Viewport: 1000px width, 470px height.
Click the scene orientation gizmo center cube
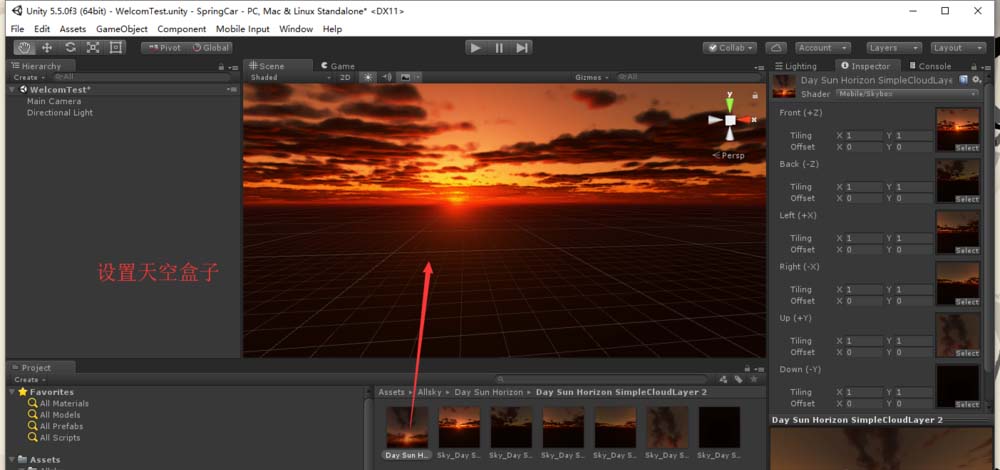(730, 120)
